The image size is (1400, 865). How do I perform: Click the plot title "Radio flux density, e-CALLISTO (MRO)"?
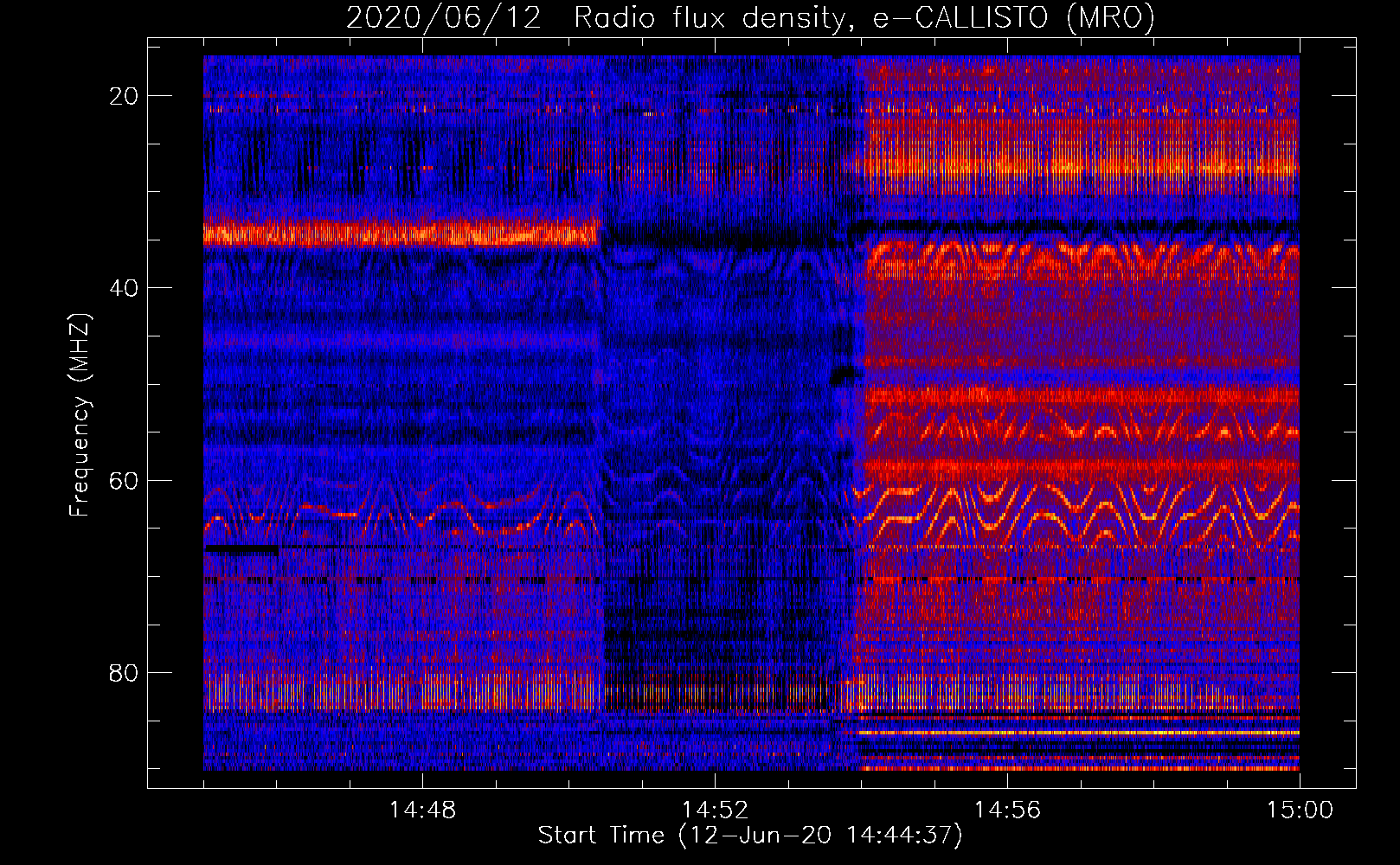(864, 18)
